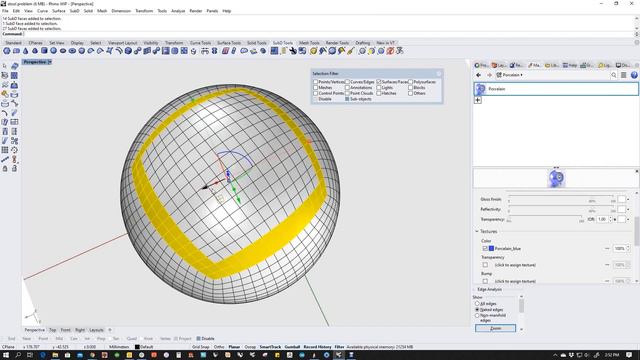
Task: Open the SubD menu
Action: [x=74, y=11]
